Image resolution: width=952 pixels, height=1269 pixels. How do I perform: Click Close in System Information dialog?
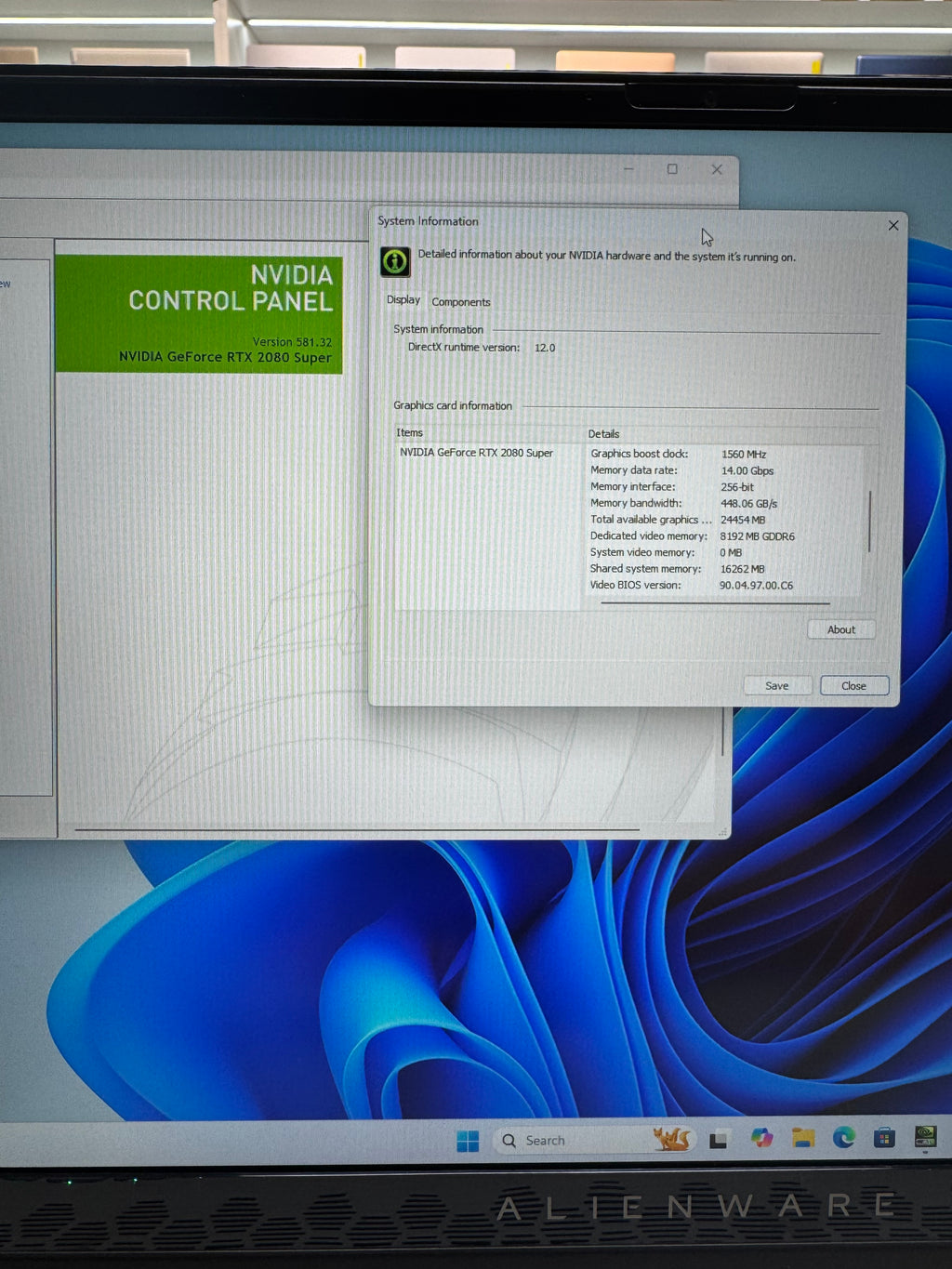pyautogui.click(x=854, y=685)
